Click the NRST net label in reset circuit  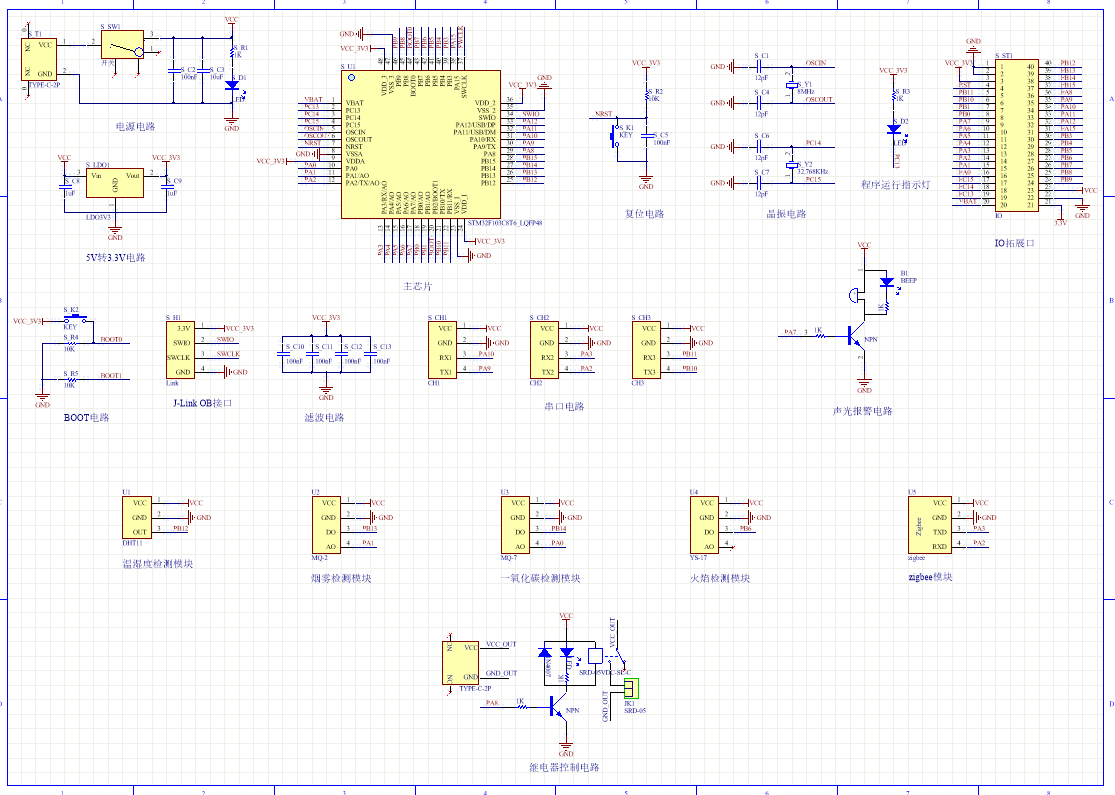coord(603,114)
